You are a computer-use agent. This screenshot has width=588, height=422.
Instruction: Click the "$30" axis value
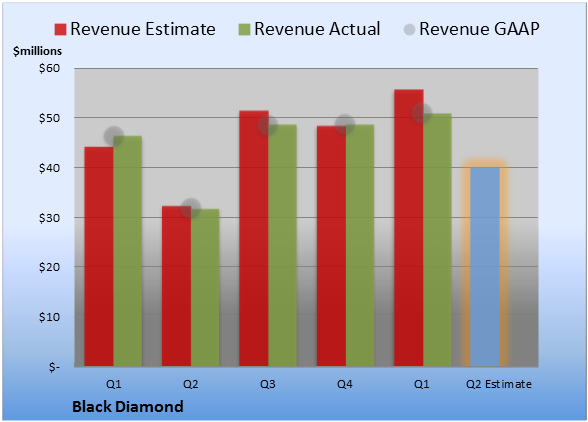pyautogui.click(x=49, y=218)
